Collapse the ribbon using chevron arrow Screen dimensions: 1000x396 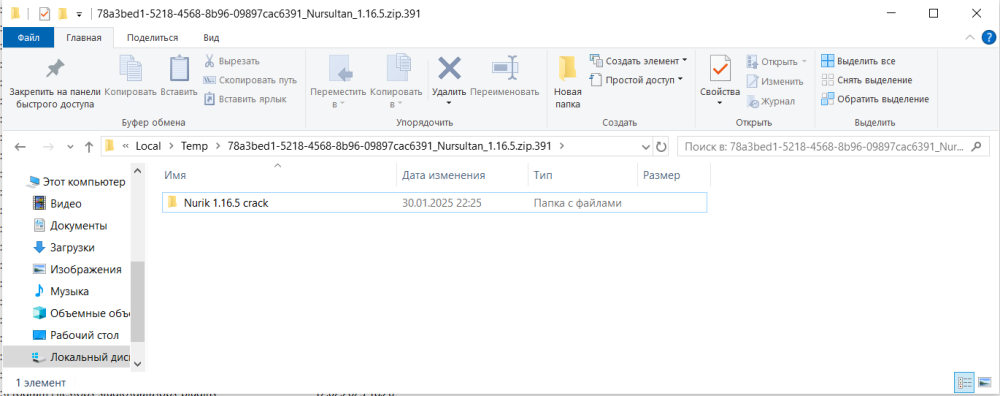point(969,38)
